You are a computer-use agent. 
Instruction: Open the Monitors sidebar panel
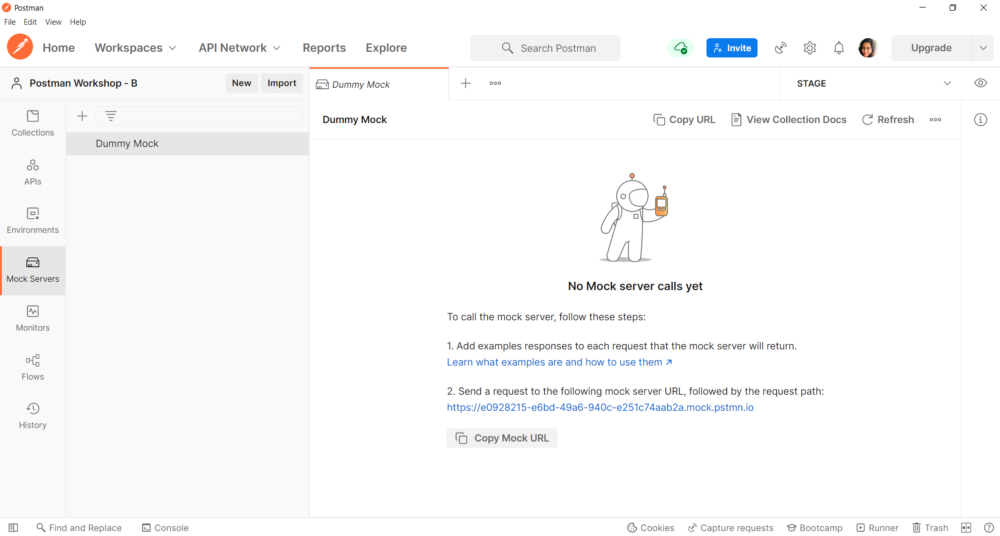pyautogui.click(x=32, y=318)
